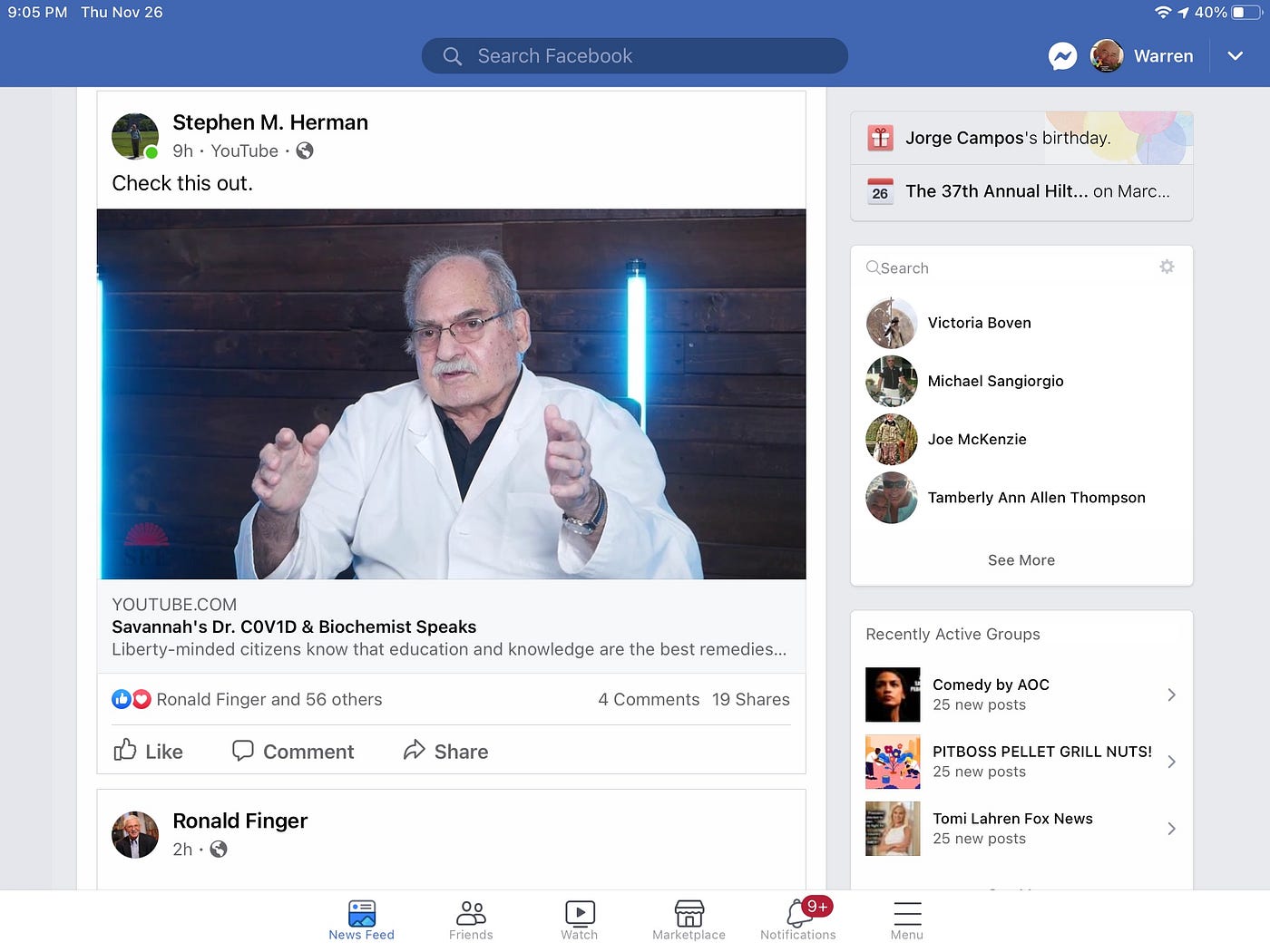
Task: Switch to the Friends tab
Action: tap(471, 920)
